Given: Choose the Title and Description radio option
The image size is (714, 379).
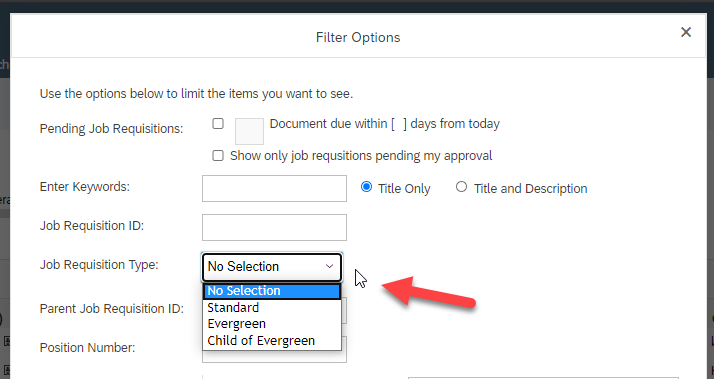Looking at the screenshot, I should coord(461,187).
